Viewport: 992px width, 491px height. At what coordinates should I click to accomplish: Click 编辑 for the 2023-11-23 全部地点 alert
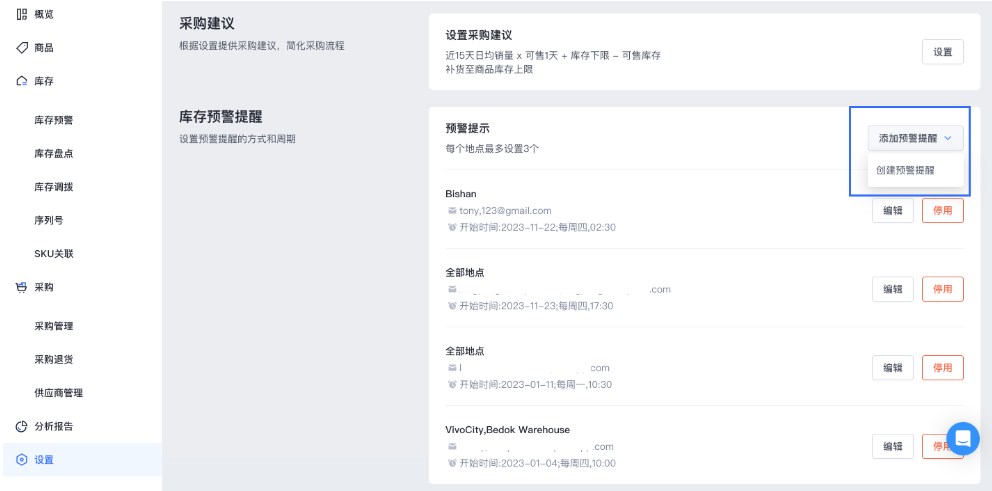pos(893,289)
